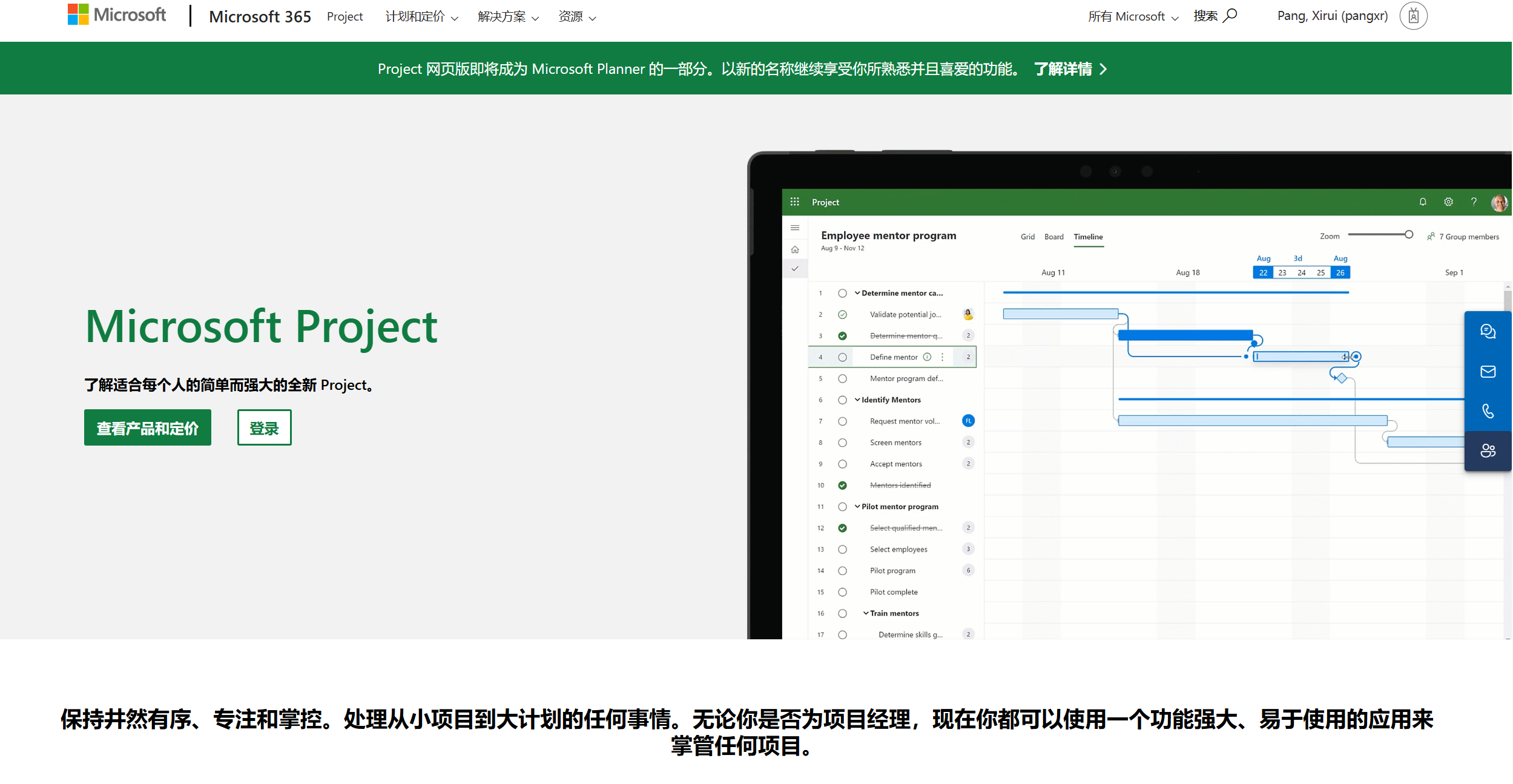The width and height of the screenshot is (1513, 784).
Task: Click the Pang, Xirui account name
Action: [1332, 16]
